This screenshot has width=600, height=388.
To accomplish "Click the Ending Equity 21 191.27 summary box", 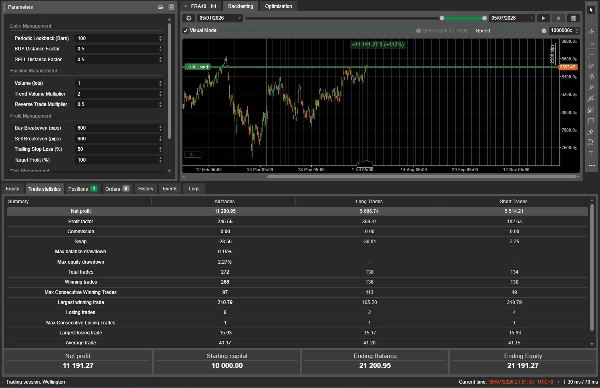I will (x=523, y=361).
